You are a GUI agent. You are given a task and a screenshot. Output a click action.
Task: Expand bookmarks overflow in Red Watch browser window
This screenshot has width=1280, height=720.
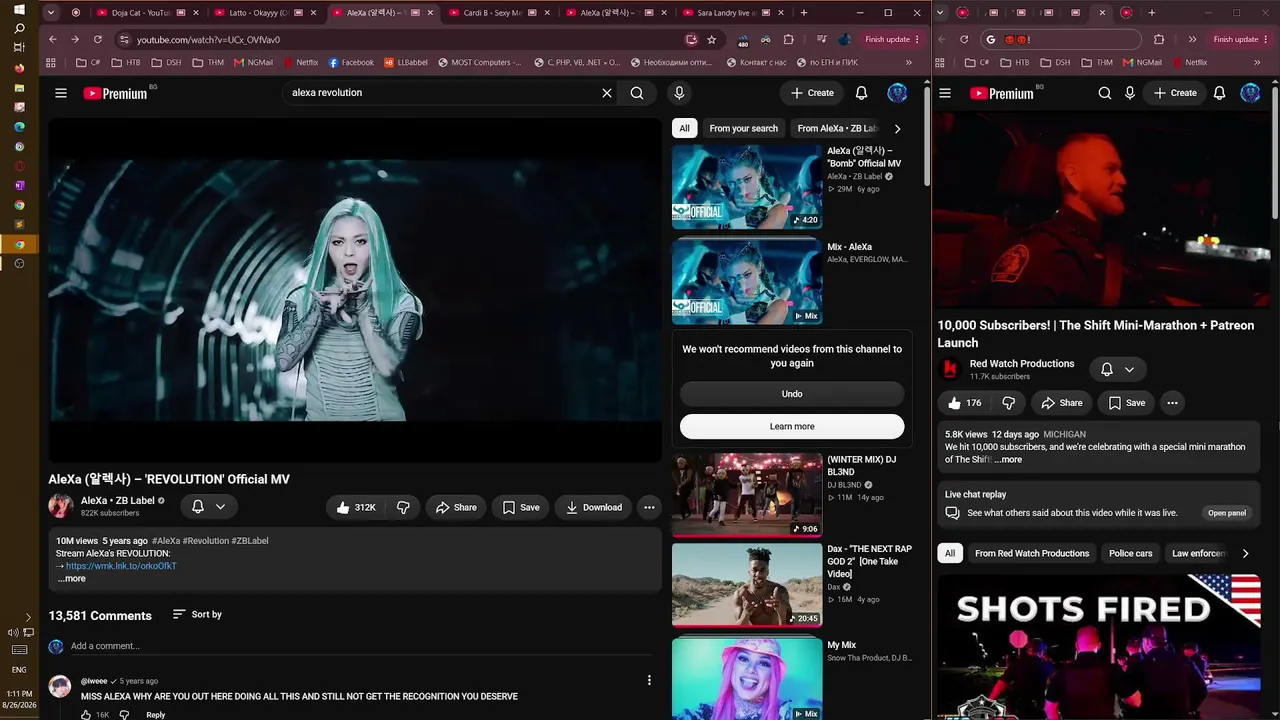[x=1257, y=62]
